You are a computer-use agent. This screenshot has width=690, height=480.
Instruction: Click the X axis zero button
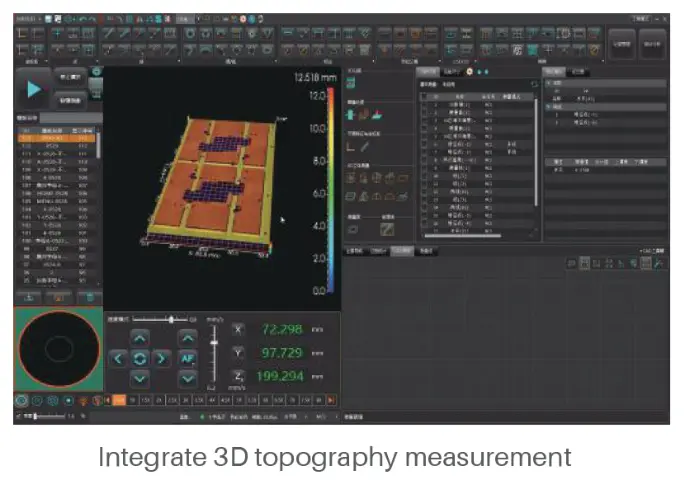(238, 330)
